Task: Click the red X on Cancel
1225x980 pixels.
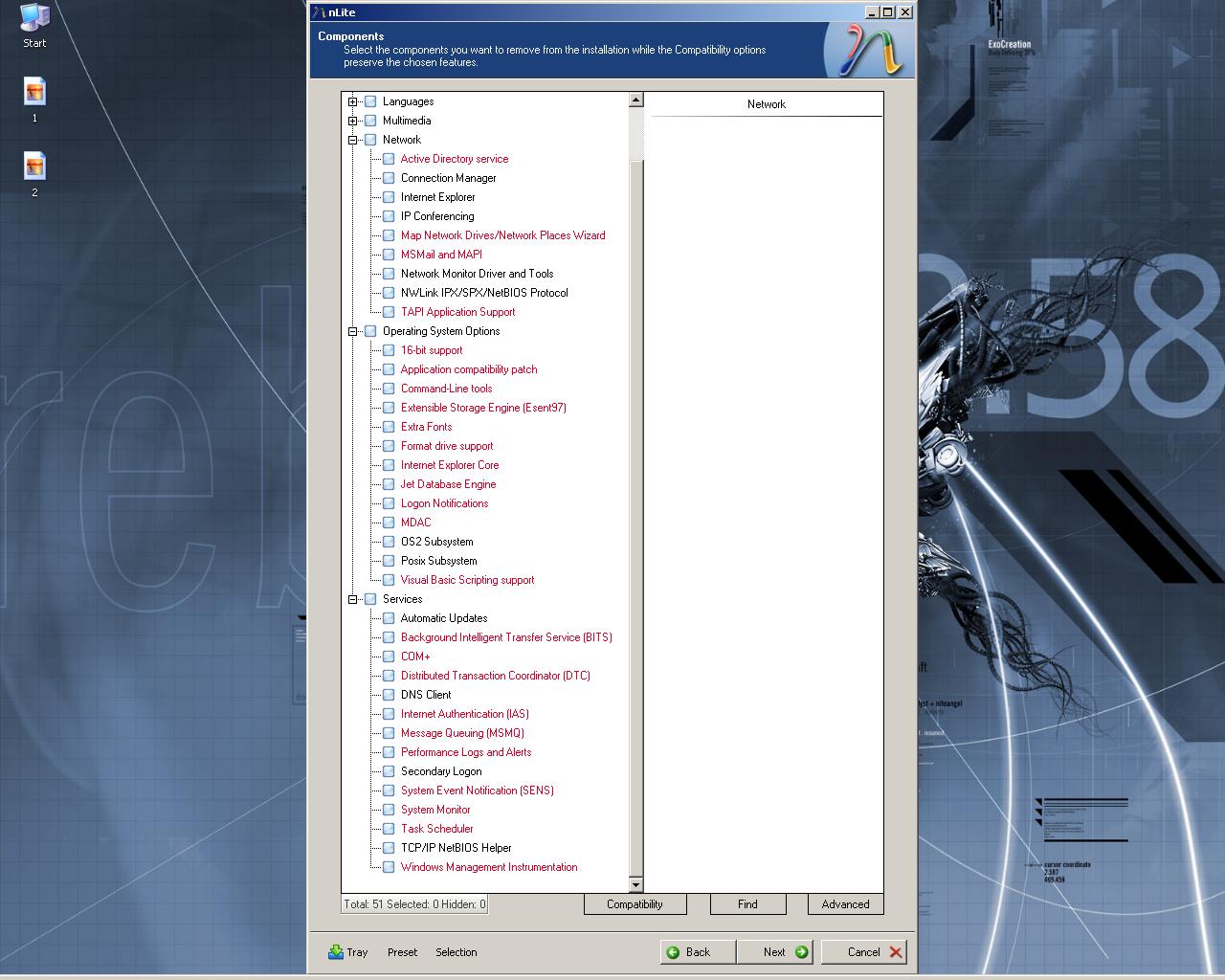Action: tap(896, 951)
